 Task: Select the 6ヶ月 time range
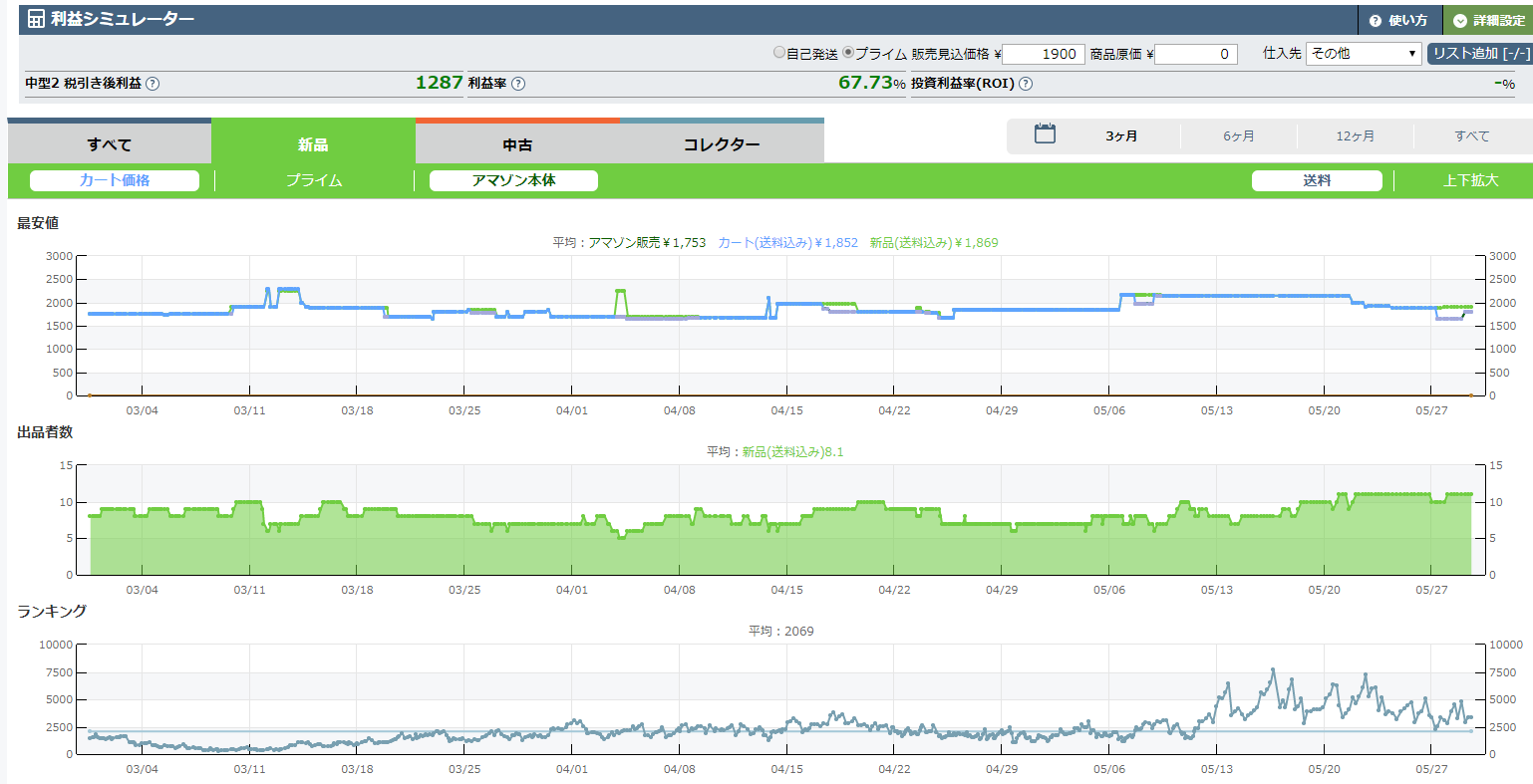(x=1239, y=135)
